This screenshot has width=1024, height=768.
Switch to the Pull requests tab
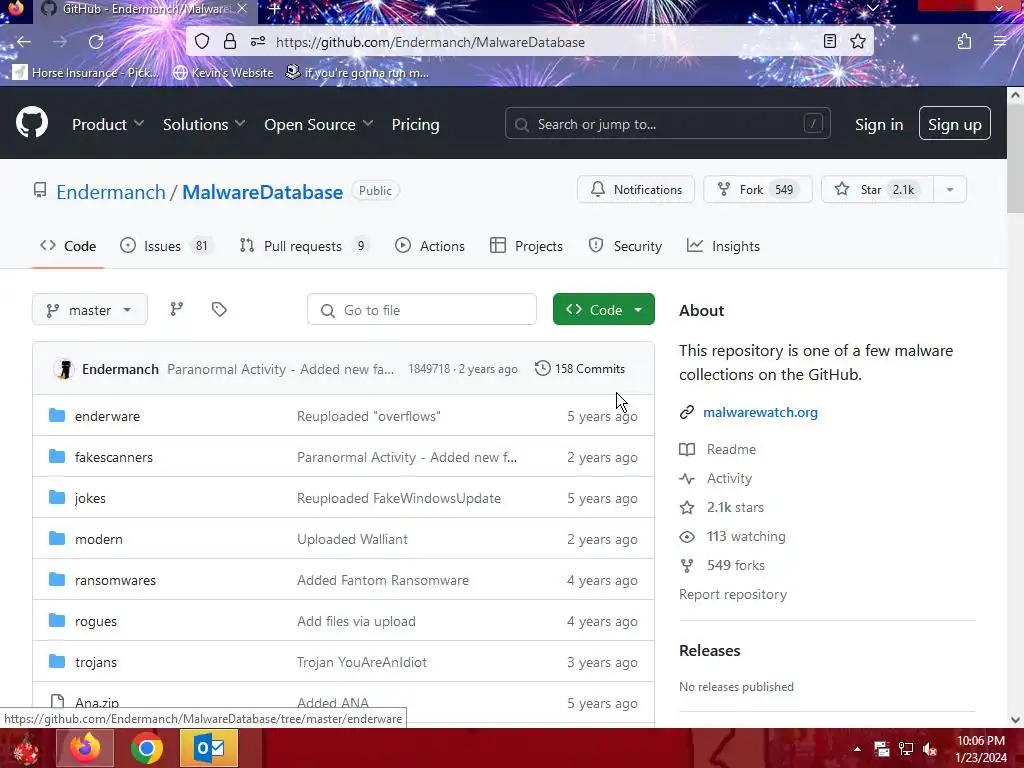tap(304, 246)
